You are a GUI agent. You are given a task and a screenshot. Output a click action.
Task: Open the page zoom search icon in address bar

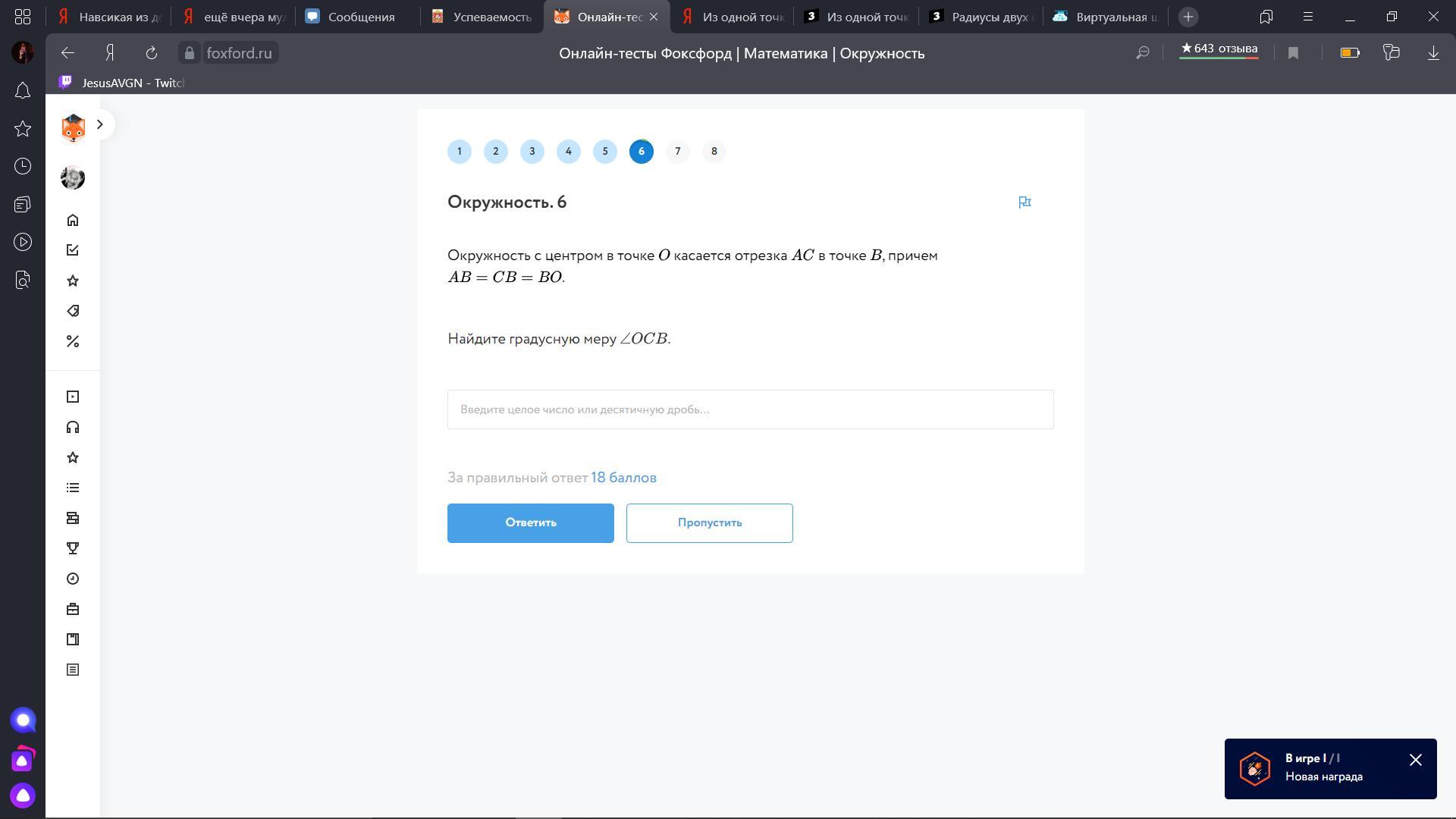coord(1142,53)
